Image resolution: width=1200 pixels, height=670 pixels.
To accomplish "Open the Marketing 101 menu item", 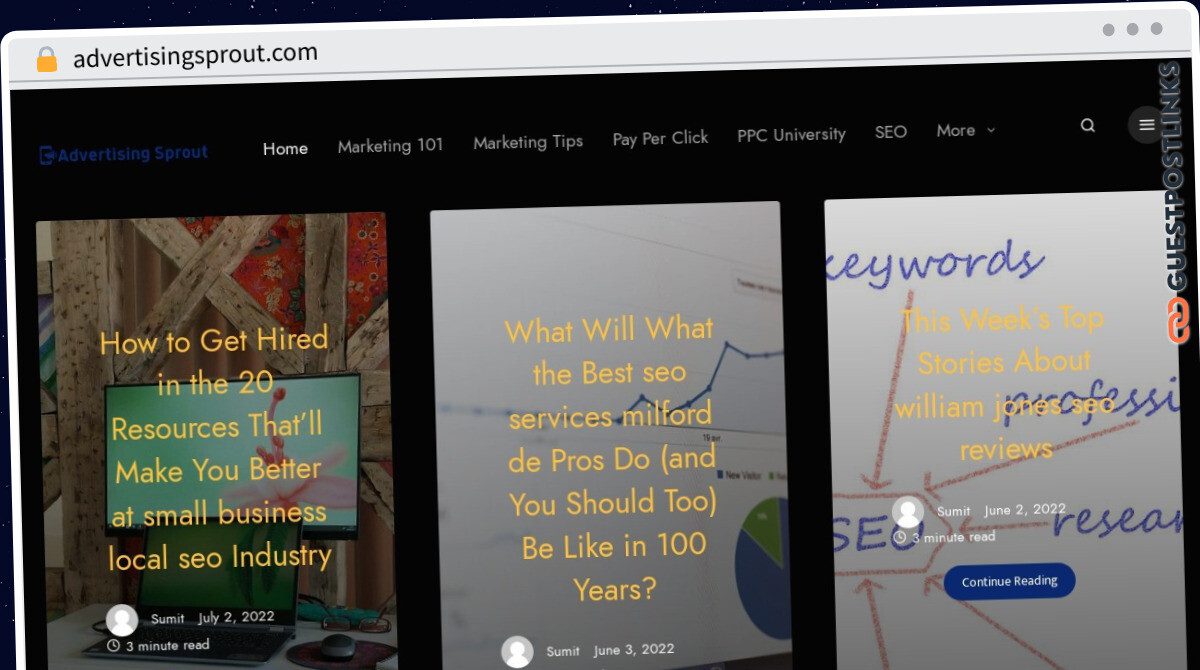I will tap(390, 145).
